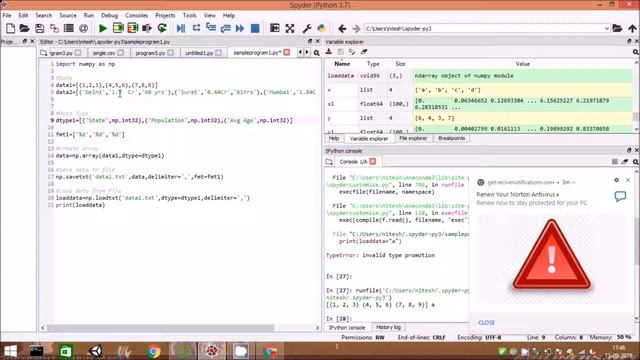Open PYTHONPATH manager Python icon
This screenshot has width=640, height=360.
tap(322, 28)
